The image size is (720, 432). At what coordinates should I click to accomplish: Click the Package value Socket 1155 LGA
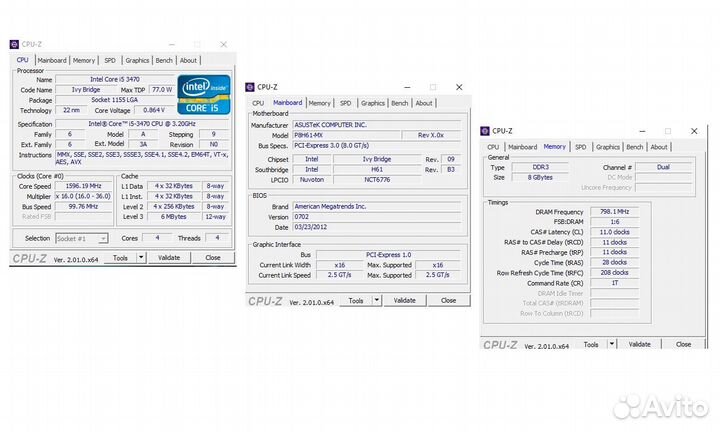click(115, 100)
